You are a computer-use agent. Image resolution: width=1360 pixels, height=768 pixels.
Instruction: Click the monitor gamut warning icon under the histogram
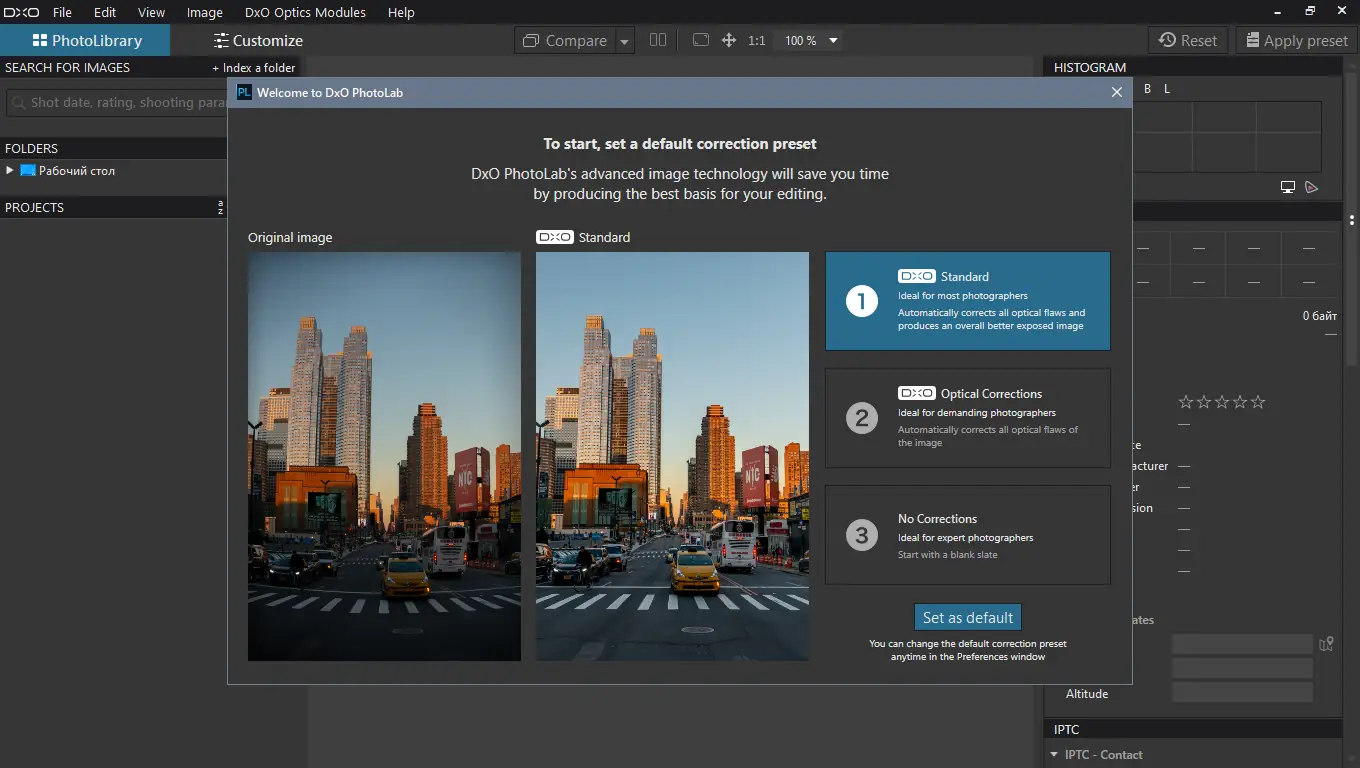[x=1288, y=187]
